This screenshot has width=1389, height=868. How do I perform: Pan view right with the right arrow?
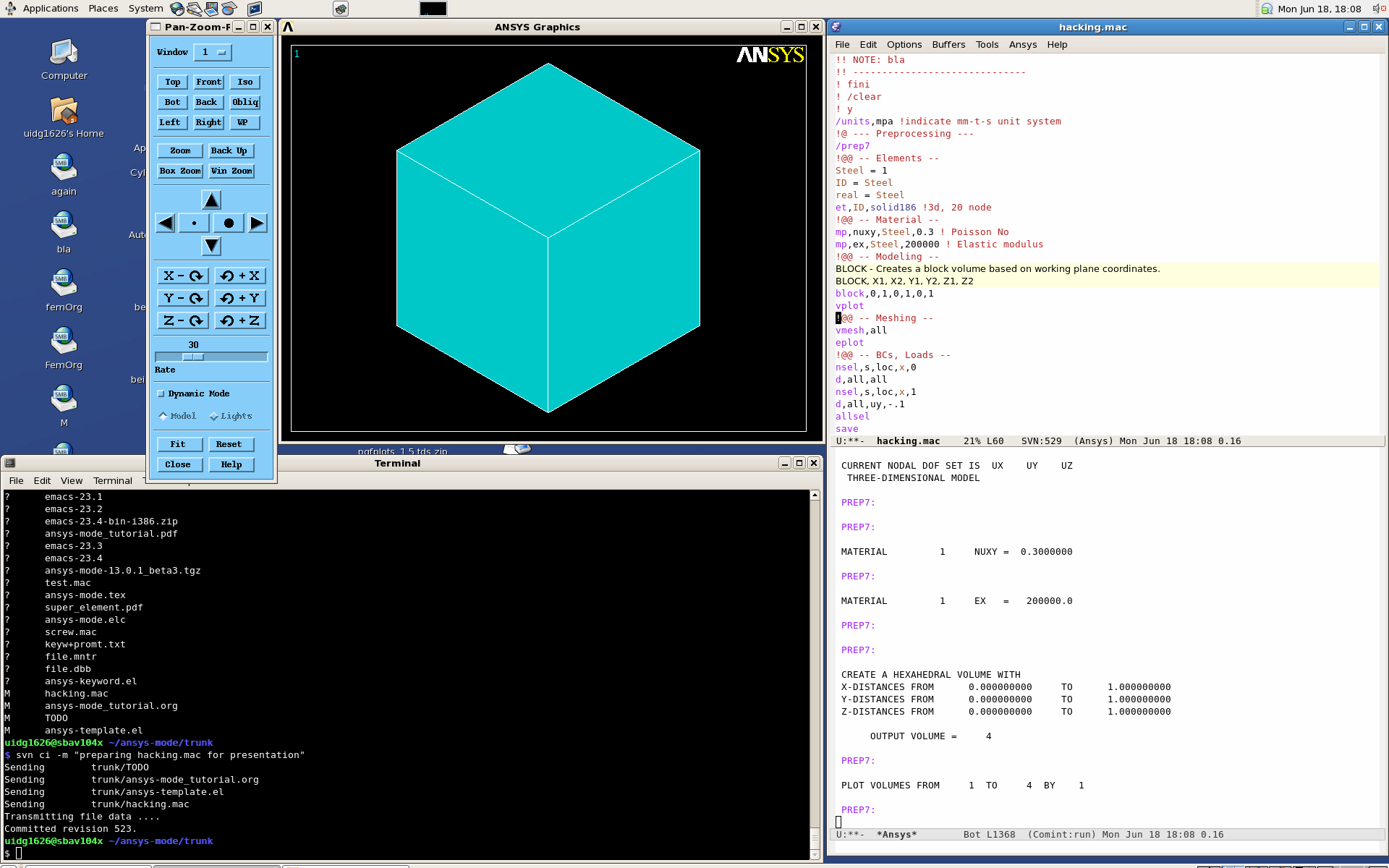[257, 224]
